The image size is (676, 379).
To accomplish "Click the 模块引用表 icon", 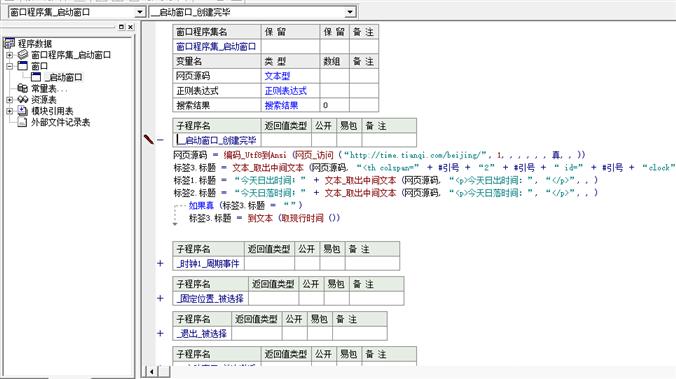I will coord(23,110).
